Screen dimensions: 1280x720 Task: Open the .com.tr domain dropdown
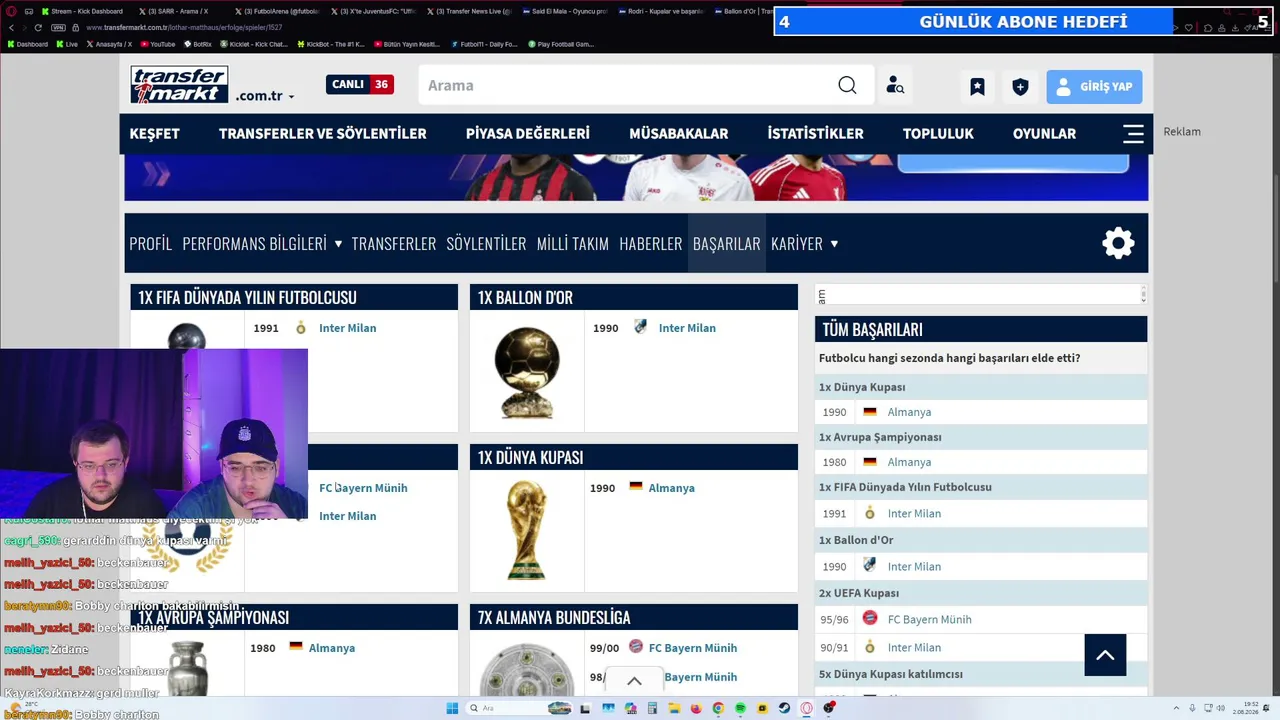[x=265, y=96]
